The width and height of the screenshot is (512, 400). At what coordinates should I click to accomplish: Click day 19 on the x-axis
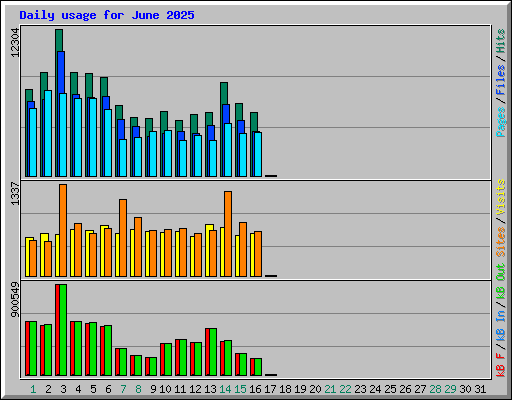pyautogui.click(x=300, y=389)
